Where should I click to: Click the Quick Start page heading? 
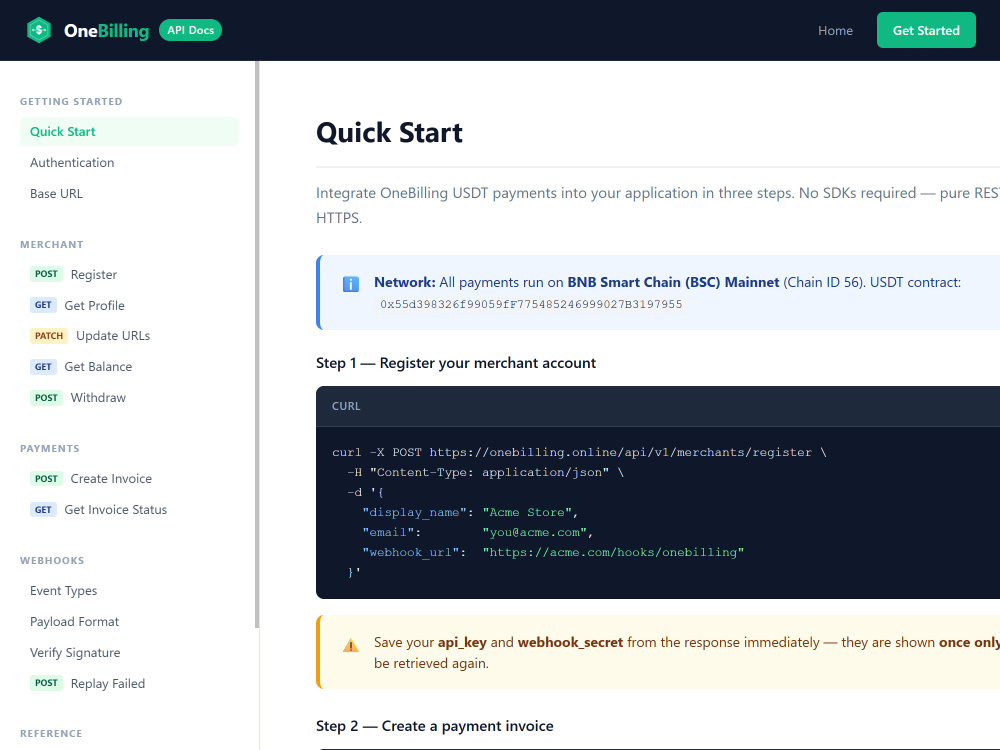(x=389, y=133)
